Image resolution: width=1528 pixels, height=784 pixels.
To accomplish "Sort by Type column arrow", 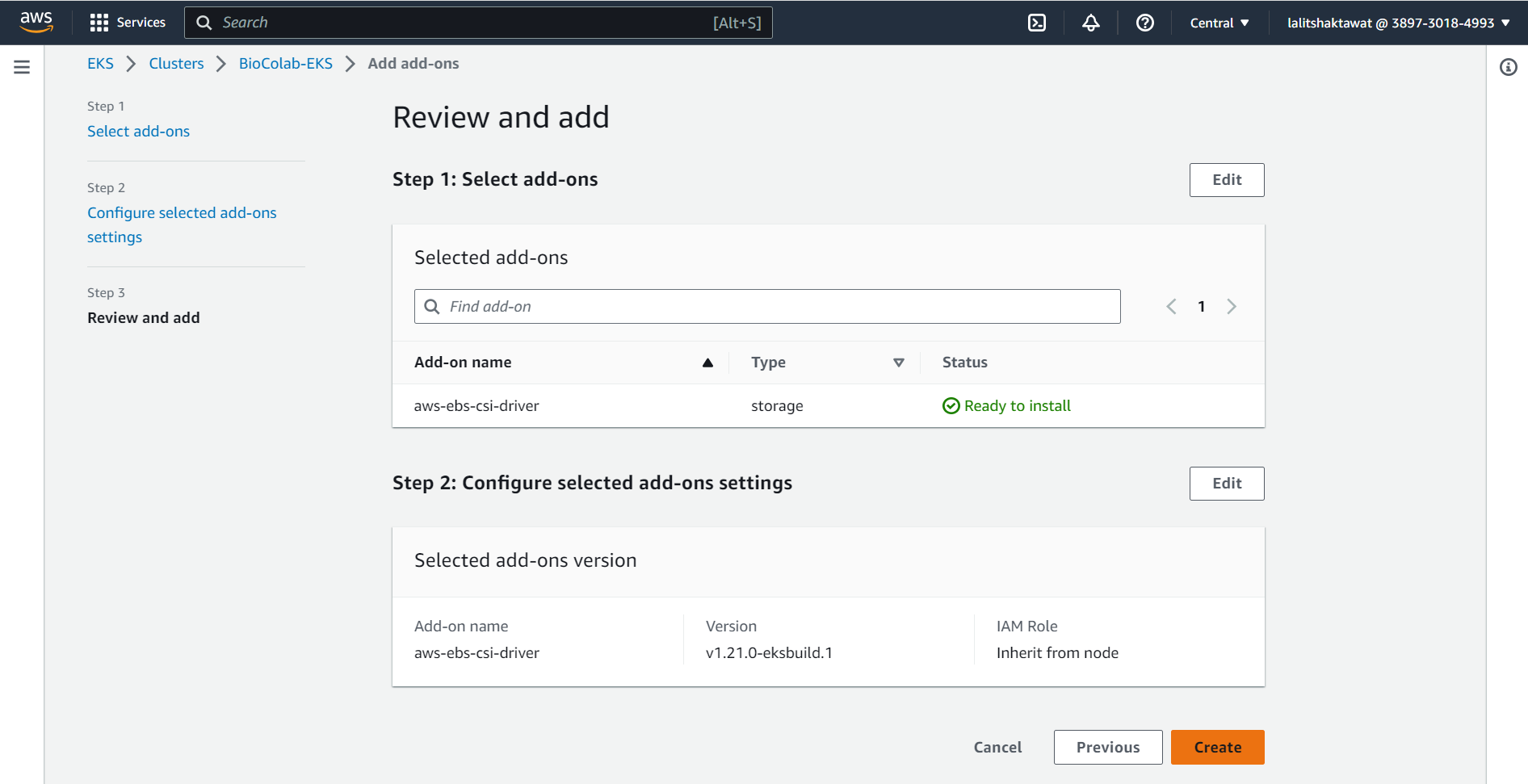I will pos(898,363).
